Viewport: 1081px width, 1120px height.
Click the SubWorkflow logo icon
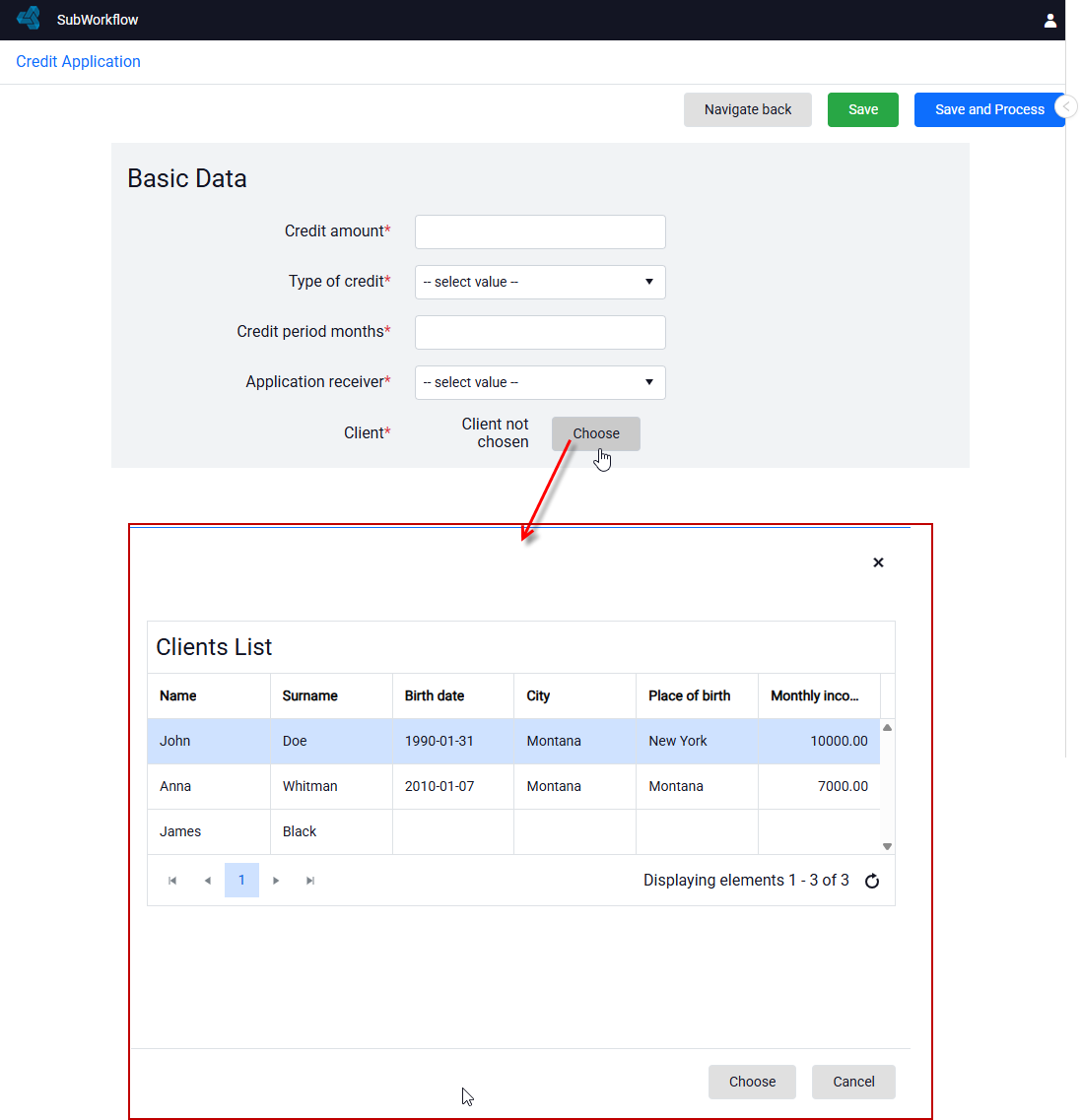29,19
